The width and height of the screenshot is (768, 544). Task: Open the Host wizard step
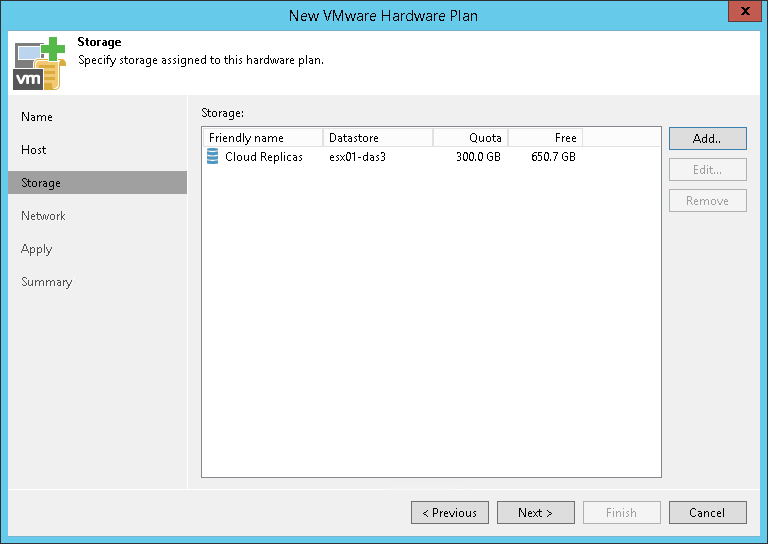[x=34, y=150]
